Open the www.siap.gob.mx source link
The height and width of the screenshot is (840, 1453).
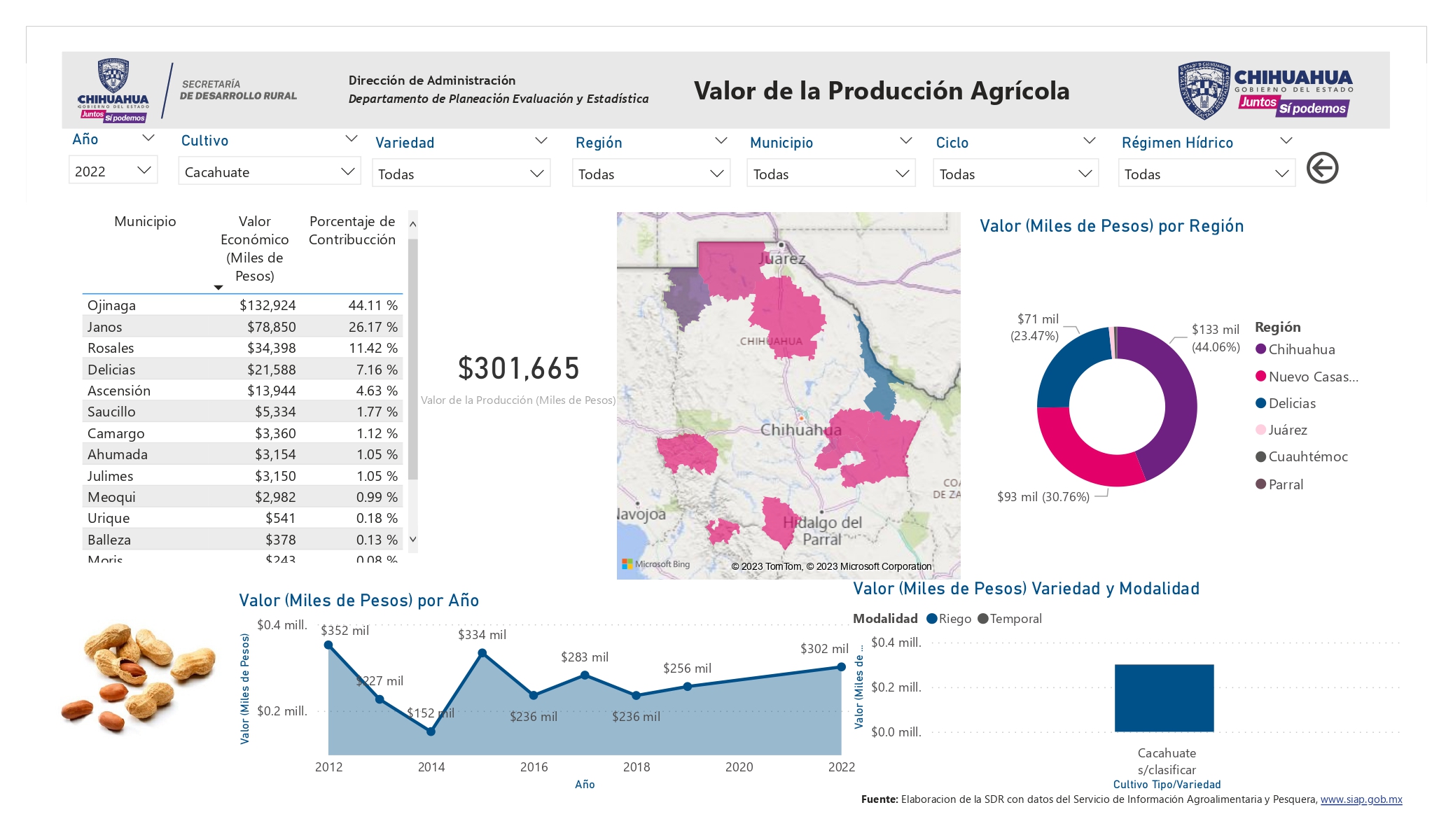click(x=1361, y=799)
